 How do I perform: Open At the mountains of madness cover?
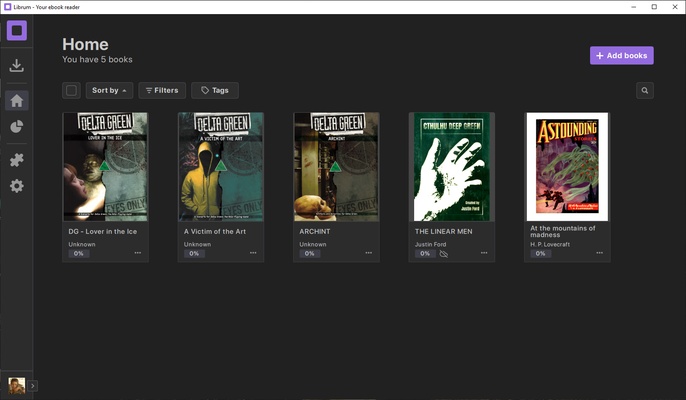[567, 166]
